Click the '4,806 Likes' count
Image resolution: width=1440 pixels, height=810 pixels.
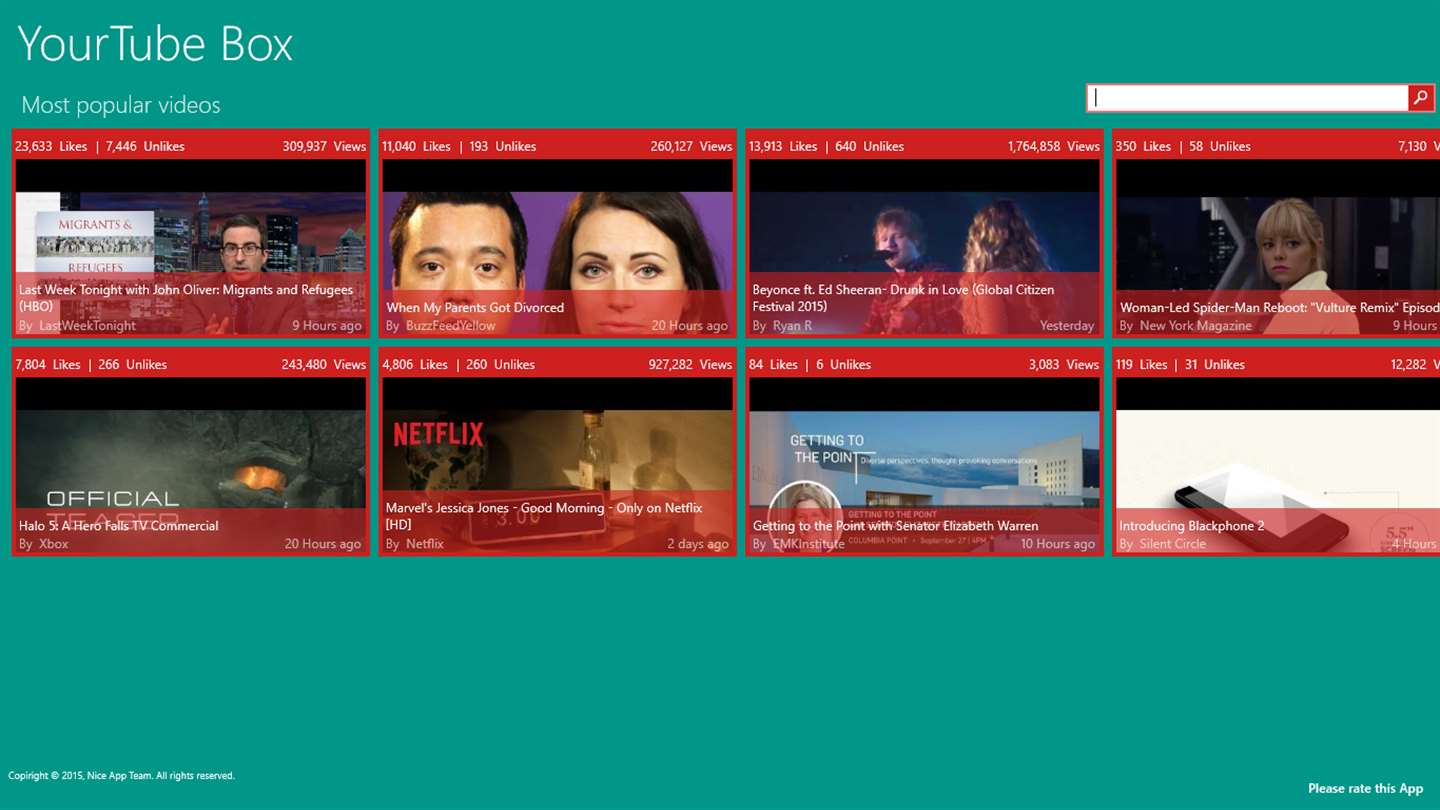[415, 364]
